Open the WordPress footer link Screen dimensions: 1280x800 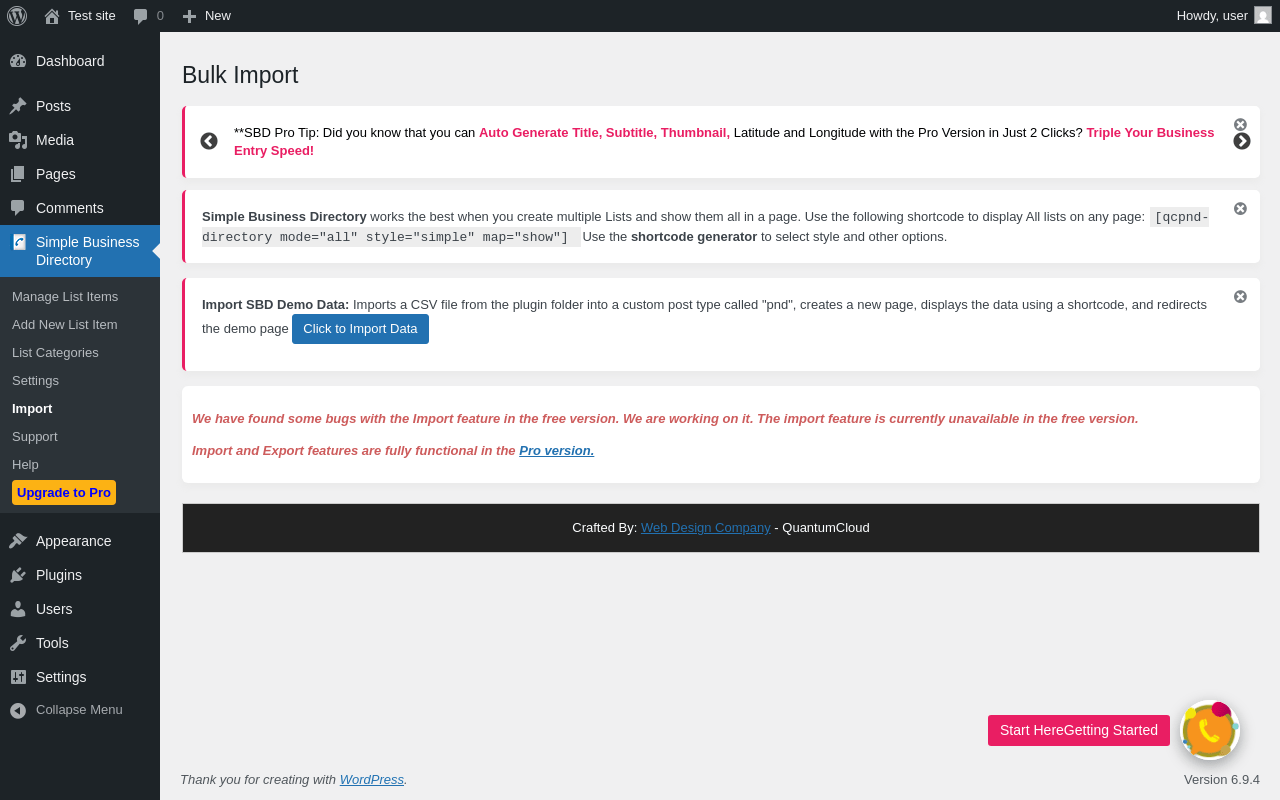point(372,780)
